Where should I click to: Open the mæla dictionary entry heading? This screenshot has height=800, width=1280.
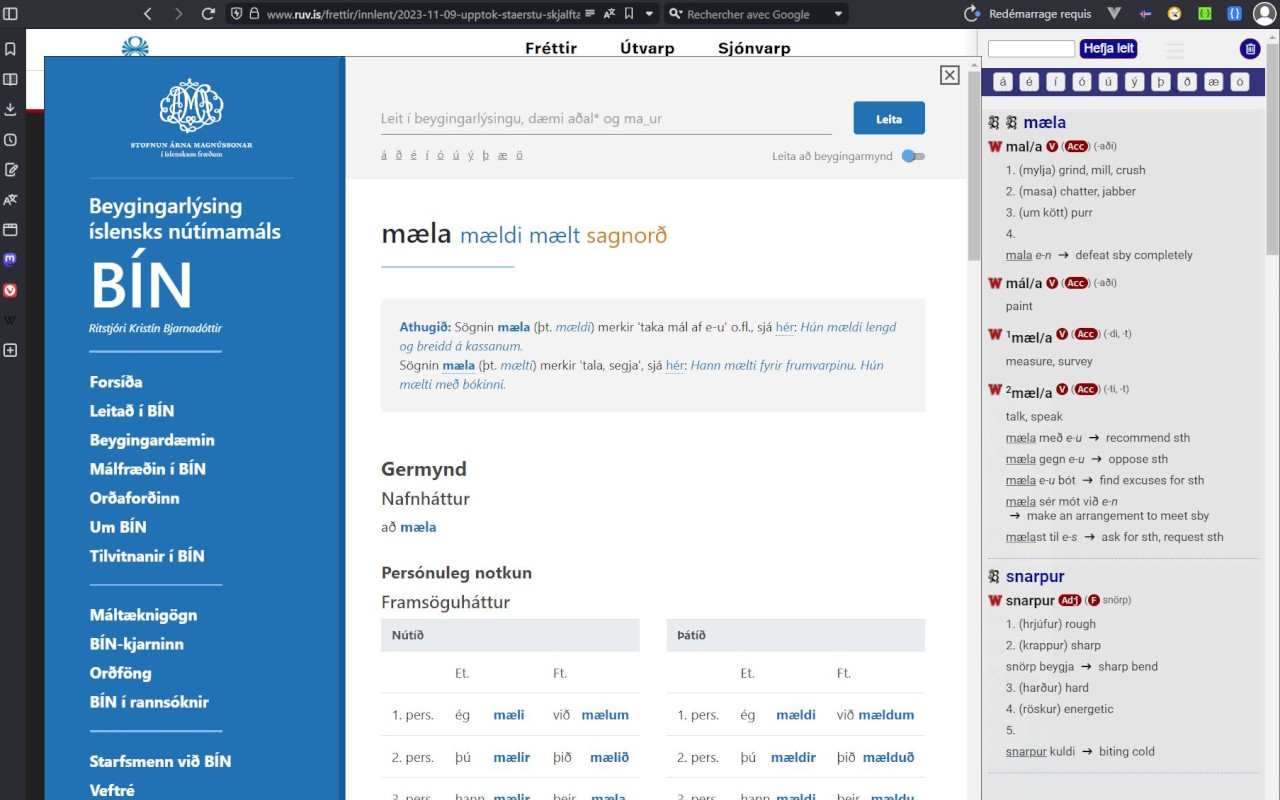(x=1044, y=122)
